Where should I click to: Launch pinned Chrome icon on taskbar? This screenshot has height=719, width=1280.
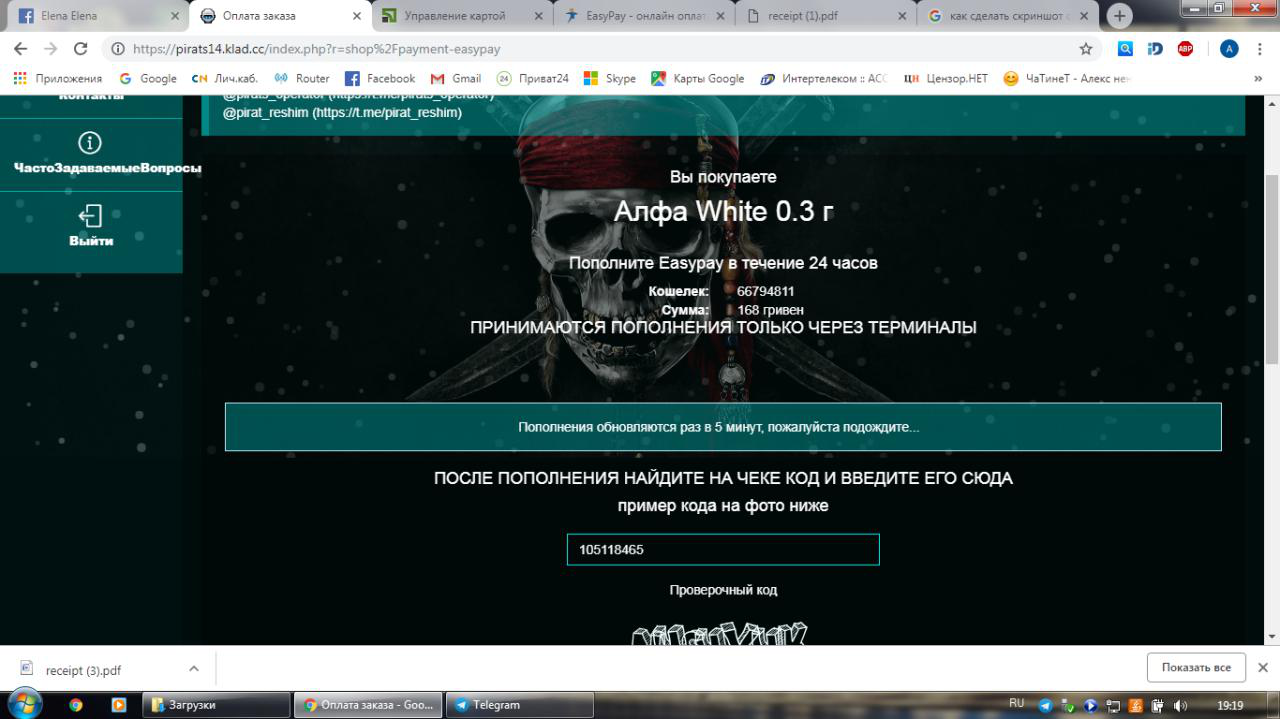click(76, 704)
